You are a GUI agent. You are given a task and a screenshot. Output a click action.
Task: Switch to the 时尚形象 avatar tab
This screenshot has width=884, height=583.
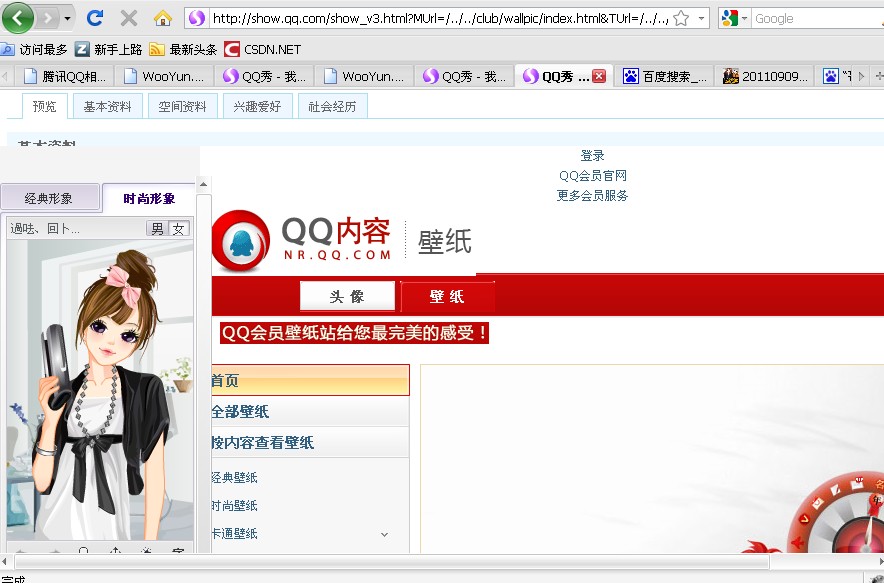point(149,198)
